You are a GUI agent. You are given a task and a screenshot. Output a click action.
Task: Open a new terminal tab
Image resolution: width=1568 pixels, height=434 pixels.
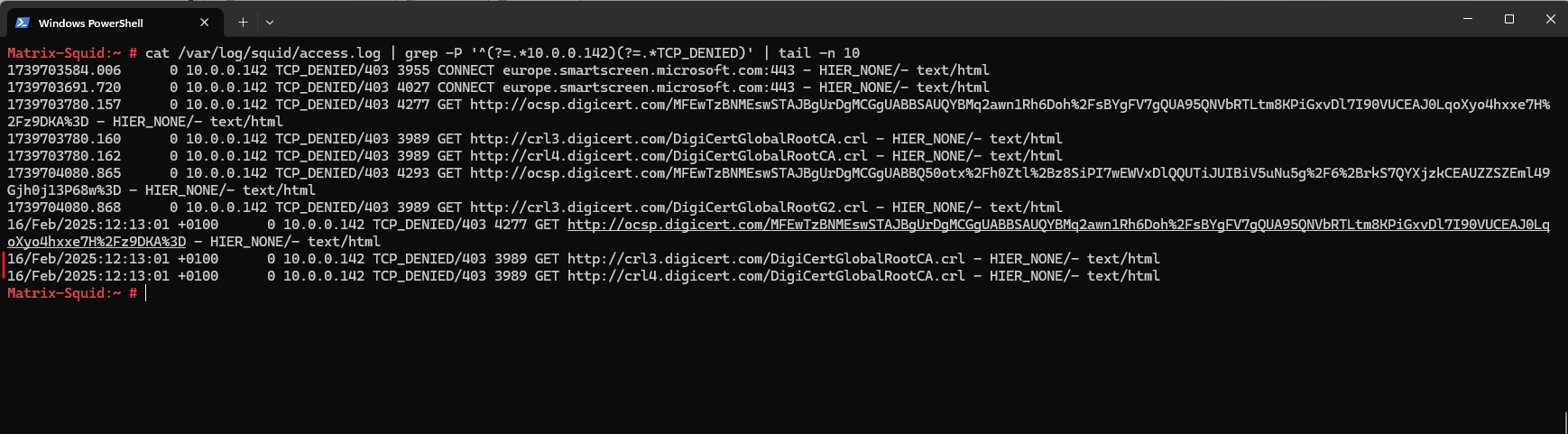pyautogui.click(x=243, y=23)
